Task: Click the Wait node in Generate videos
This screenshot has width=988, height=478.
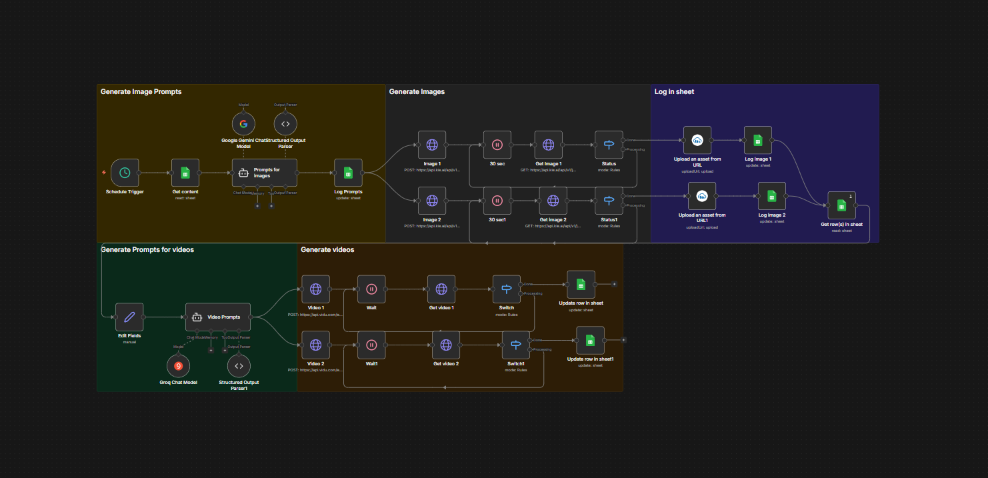Action: click(372, 289)
